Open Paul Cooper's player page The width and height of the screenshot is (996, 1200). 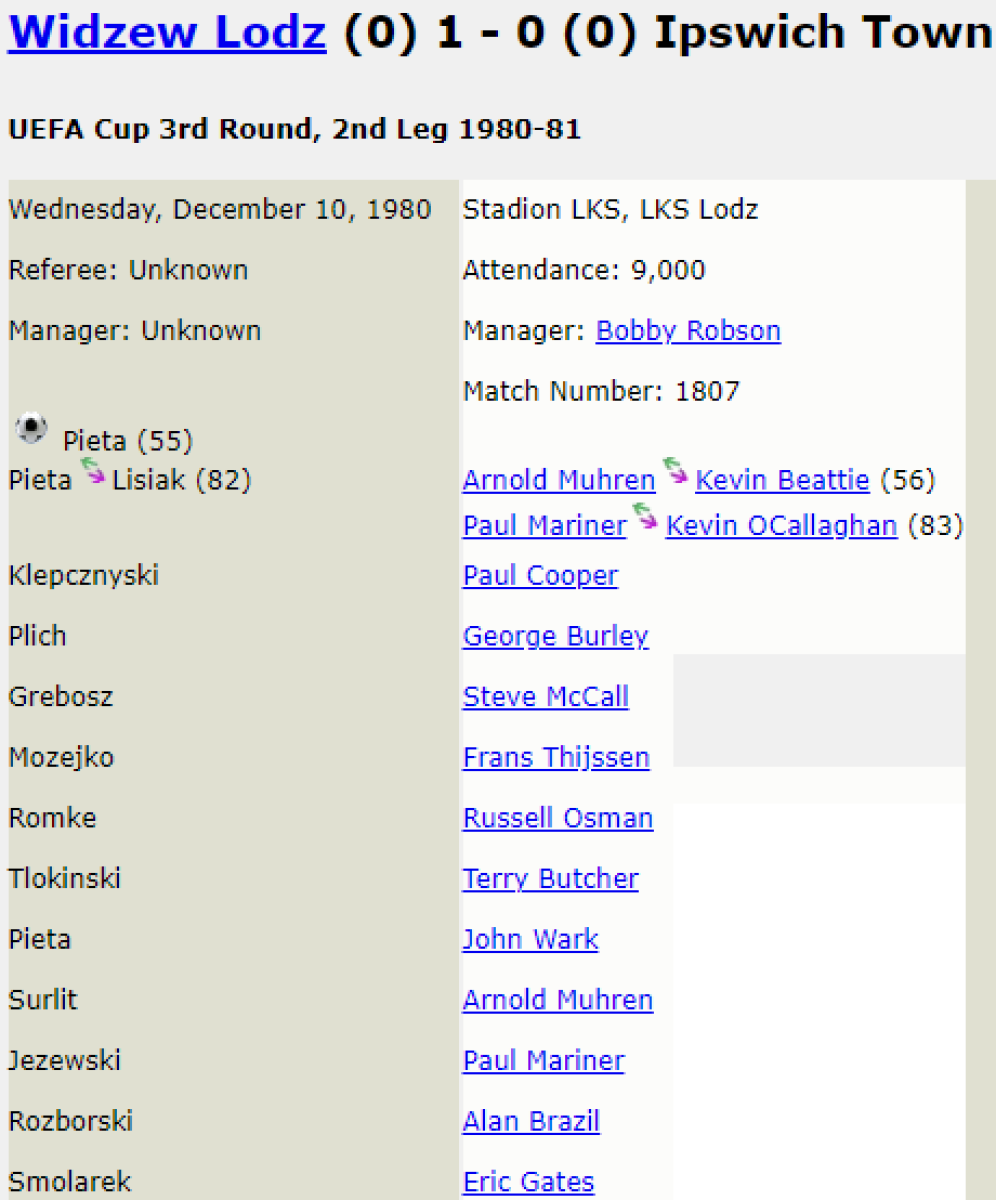(x=540, y=576)
